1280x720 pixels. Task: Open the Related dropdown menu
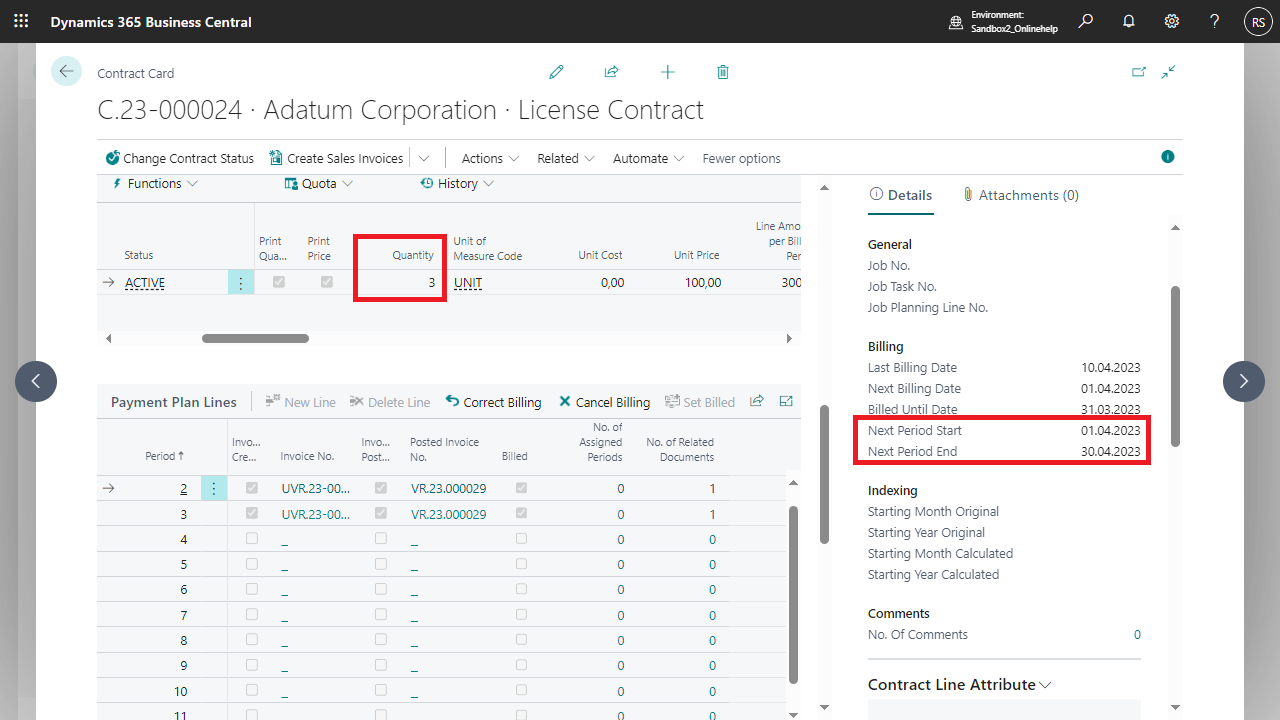pos(565,158)
